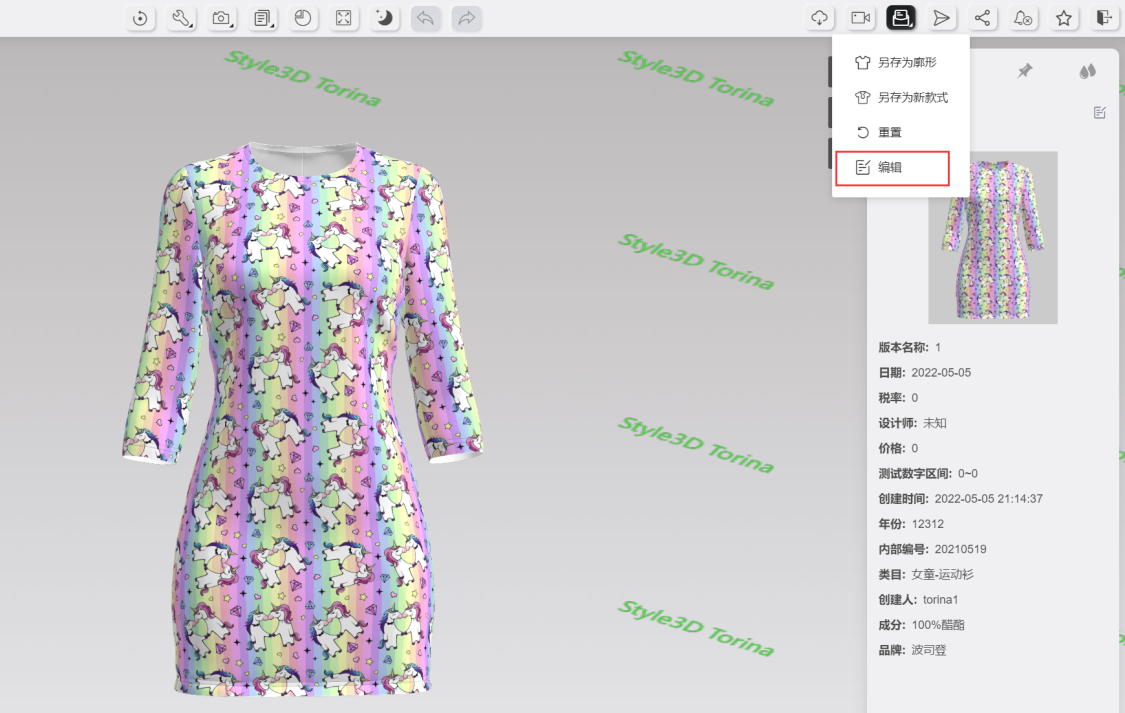Click the exit door icon
This screenshot has height=713, width=1125.
pyautogui.click(x=1104, y=18)
